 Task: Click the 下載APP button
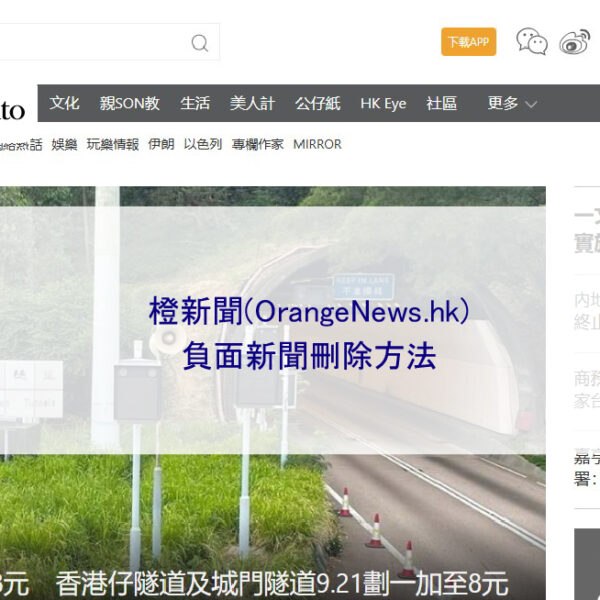[468, 42]
